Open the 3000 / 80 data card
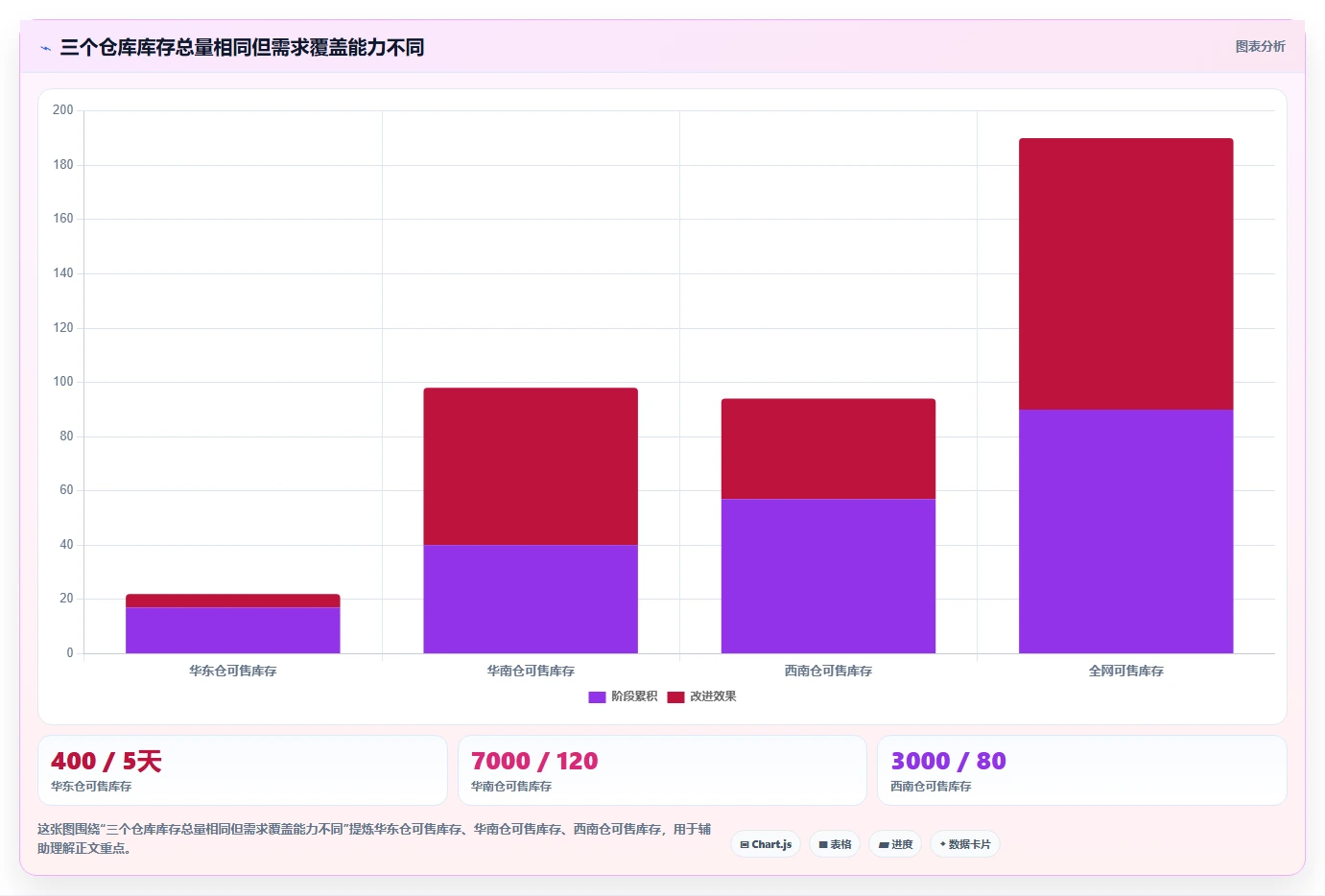The height and width of the screenshot is (896, 1325). pos(1082,770)
